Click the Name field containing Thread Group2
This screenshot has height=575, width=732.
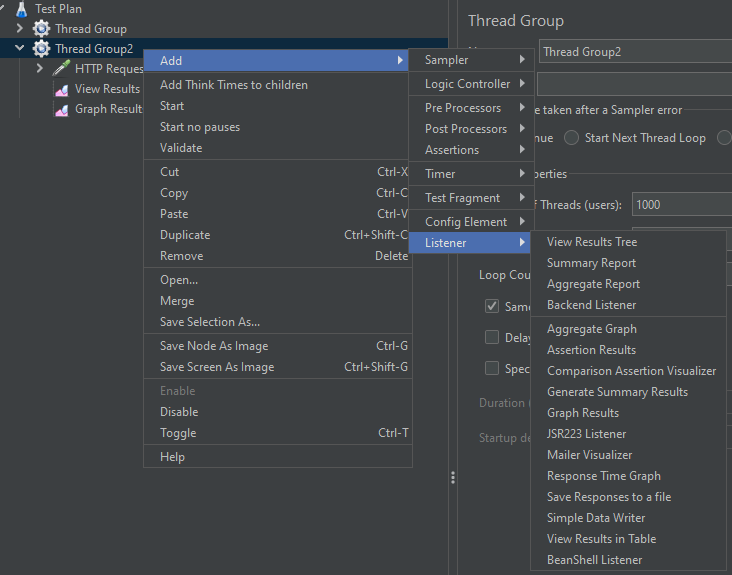pyautogui.click(x=635, y=51)
